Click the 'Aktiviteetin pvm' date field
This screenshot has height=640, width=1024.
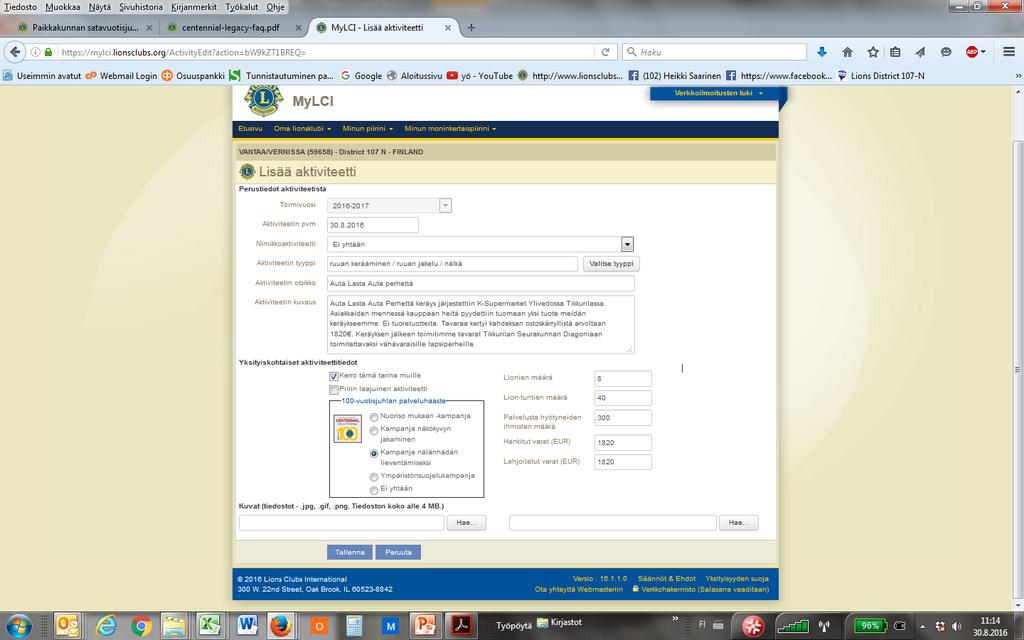pos(372,225)
